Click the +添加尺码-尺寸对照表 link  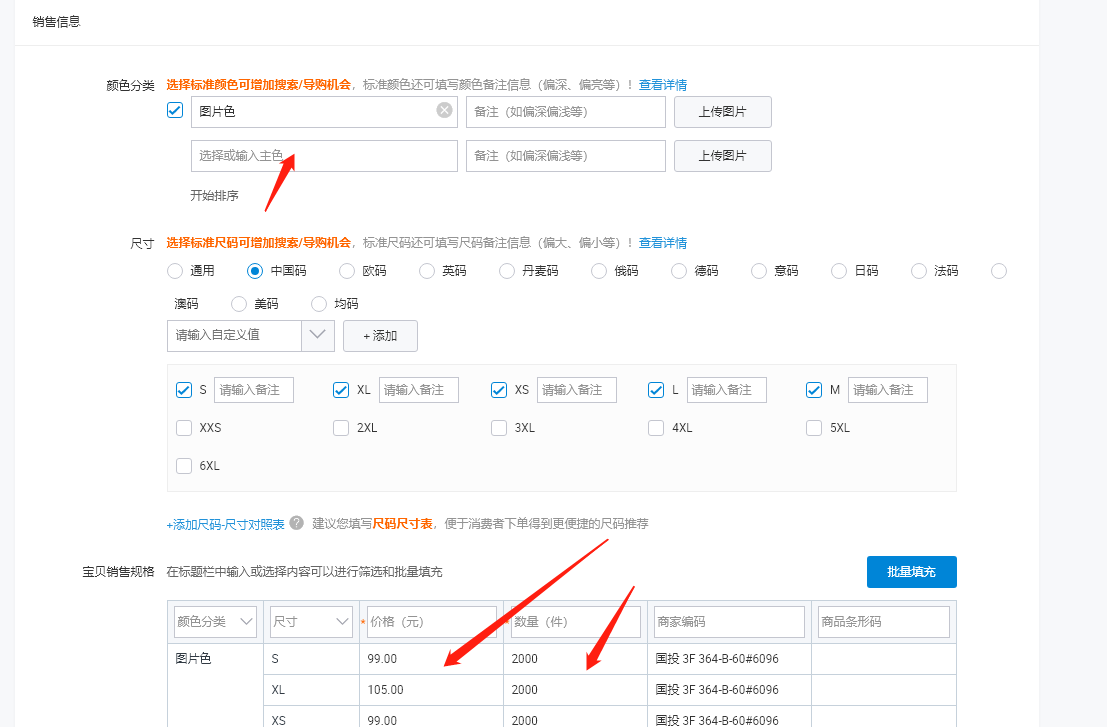[225, 524]
